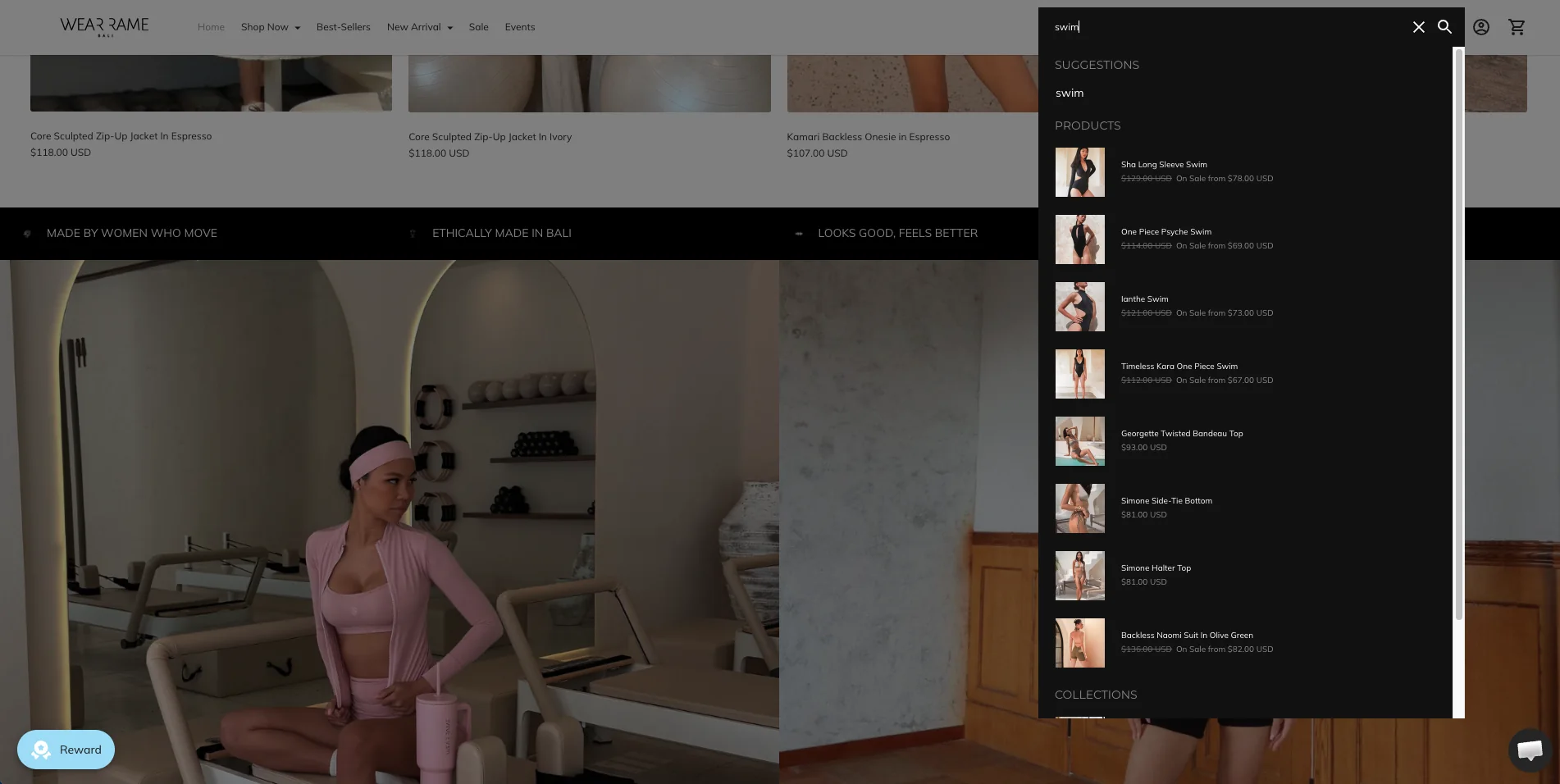Click in the search input field
Screen dimensions: 1560x784
click(1226, 27)
